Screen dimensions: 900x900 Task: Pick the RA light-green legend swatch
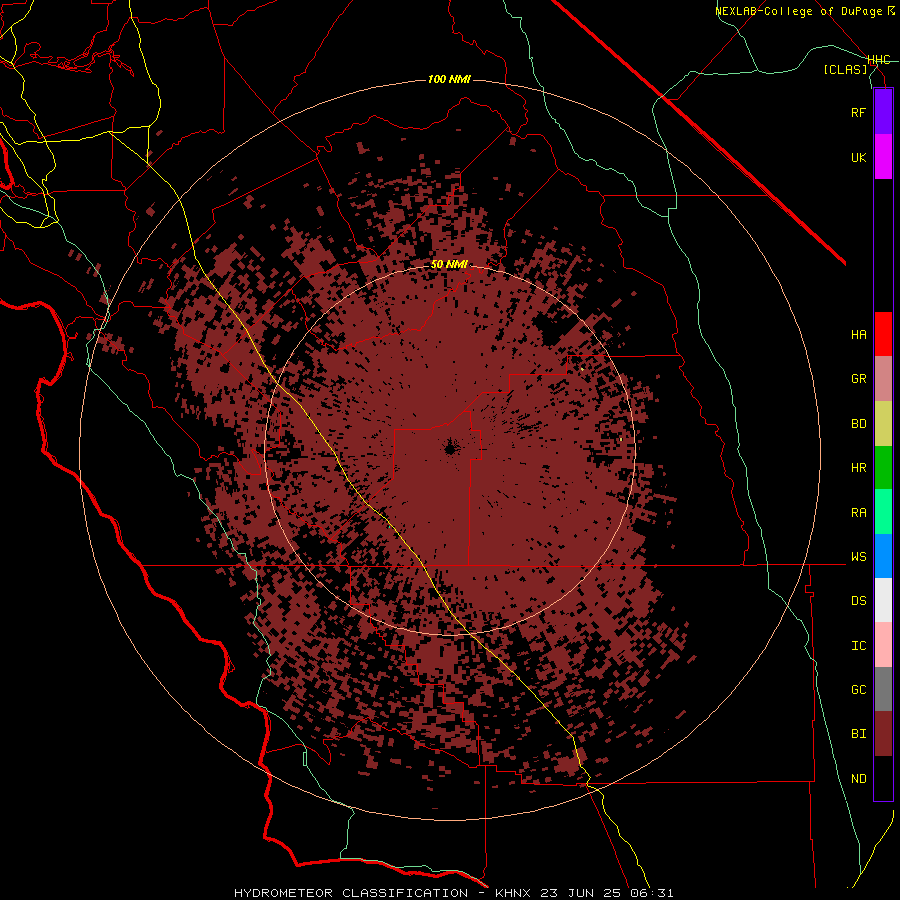883,512
